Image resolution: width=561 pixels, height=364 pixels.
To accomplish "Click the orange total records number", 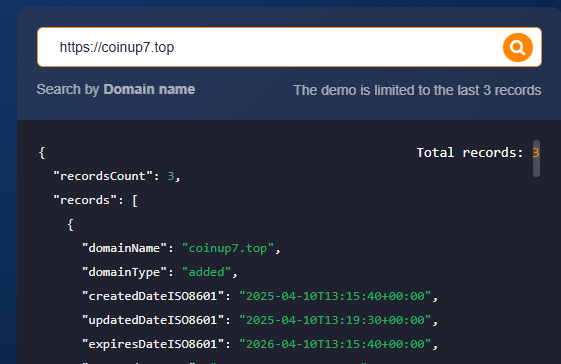I will point(536,153).
